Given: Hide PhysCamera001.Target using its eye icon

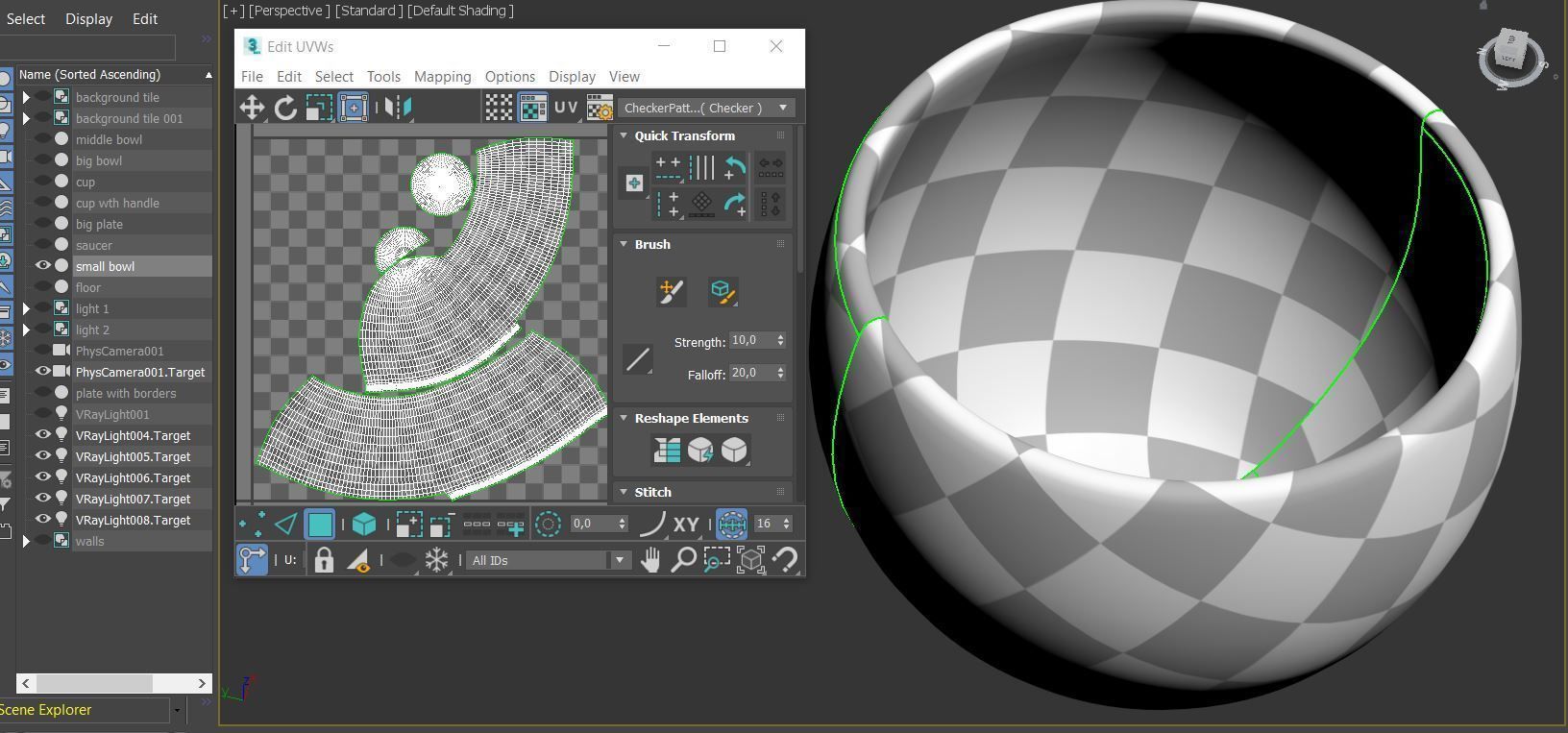Looking at the screenshot, I should (x=43, y=372).
